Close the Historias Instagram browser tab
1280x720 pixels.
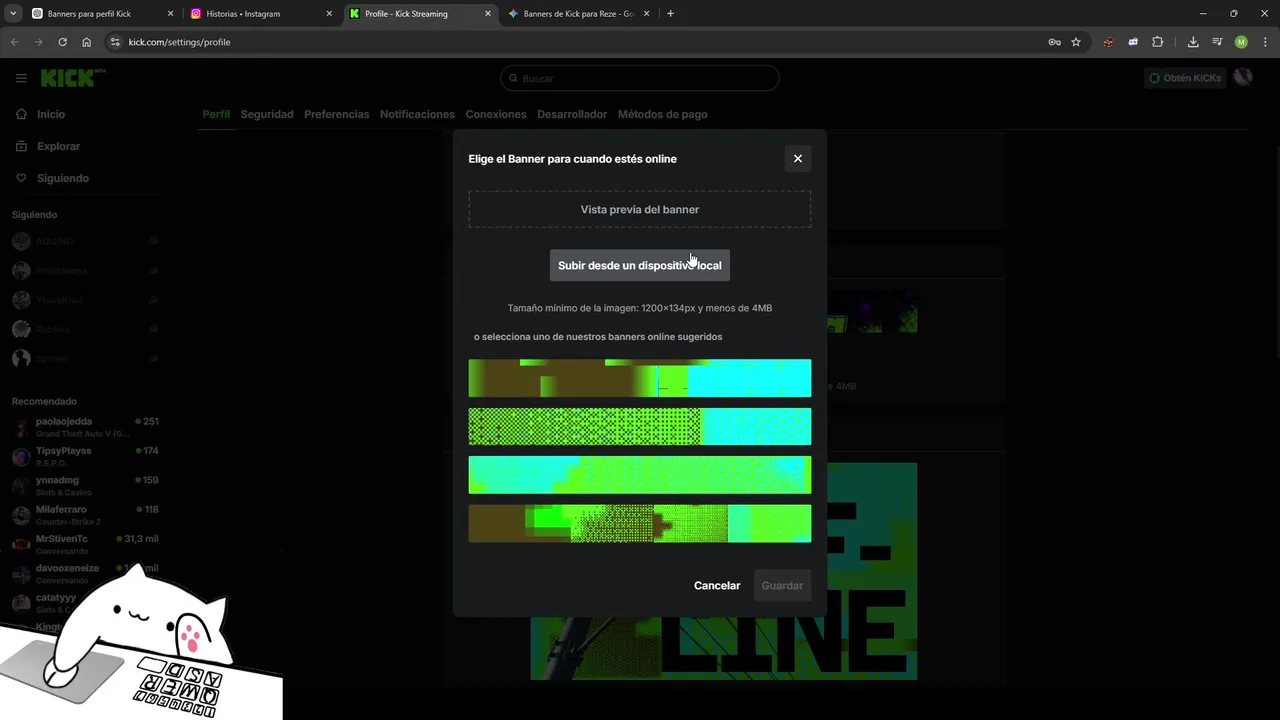tap(329, 14)
